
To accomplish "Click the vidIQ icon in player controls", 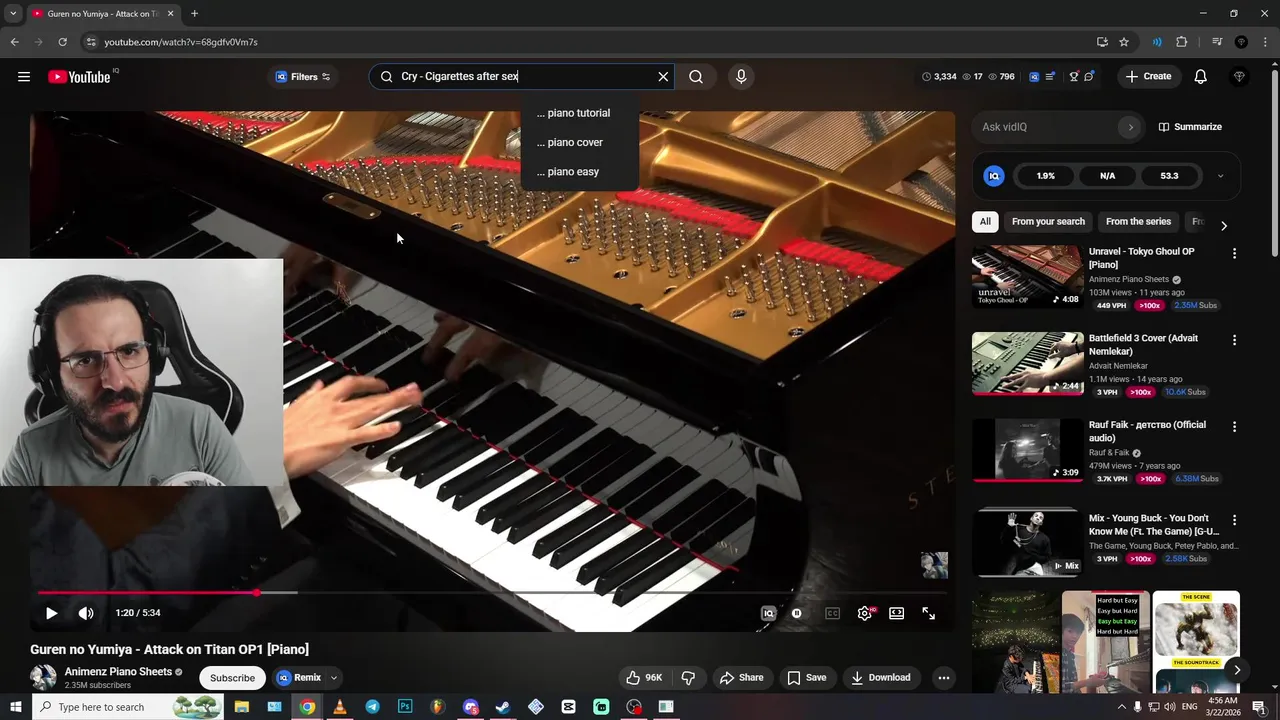I will [x=768, y=613].
